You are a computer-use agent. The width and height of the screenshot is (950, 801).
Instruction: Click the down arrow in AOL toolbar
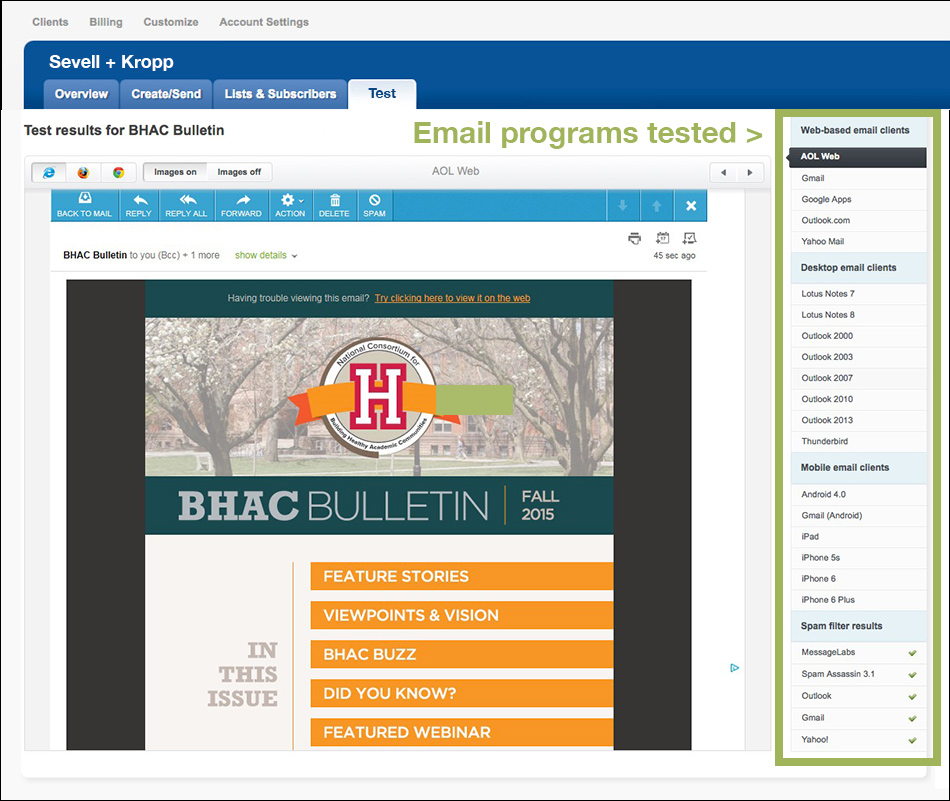click(622, 206)
